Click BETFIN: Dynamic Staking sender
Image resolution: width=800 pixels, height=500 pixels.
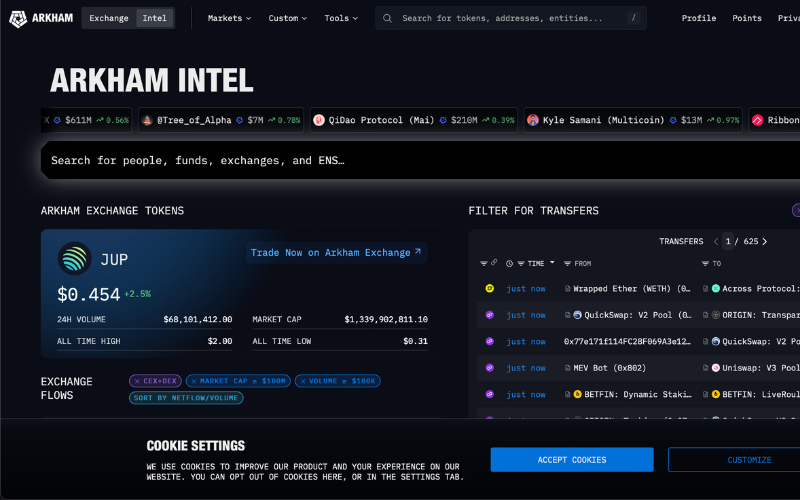point(638,394)
